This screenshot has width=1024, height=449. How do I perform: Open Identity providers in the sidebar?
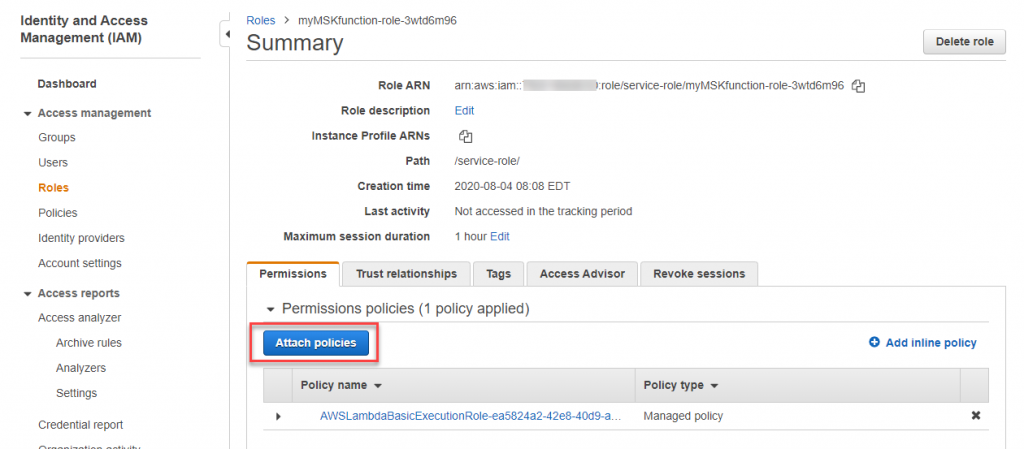[x=81, y=238]
